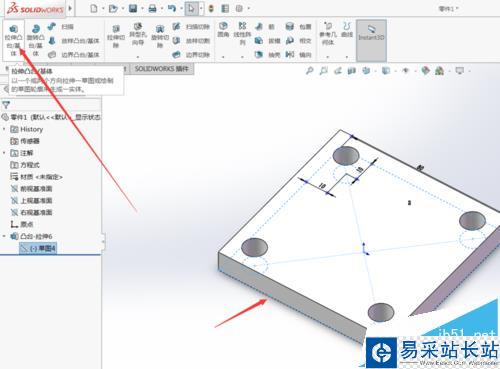Viewport: 500px width, 369px height.
Task: Open View Orientation menu
Action: [366, 71]
